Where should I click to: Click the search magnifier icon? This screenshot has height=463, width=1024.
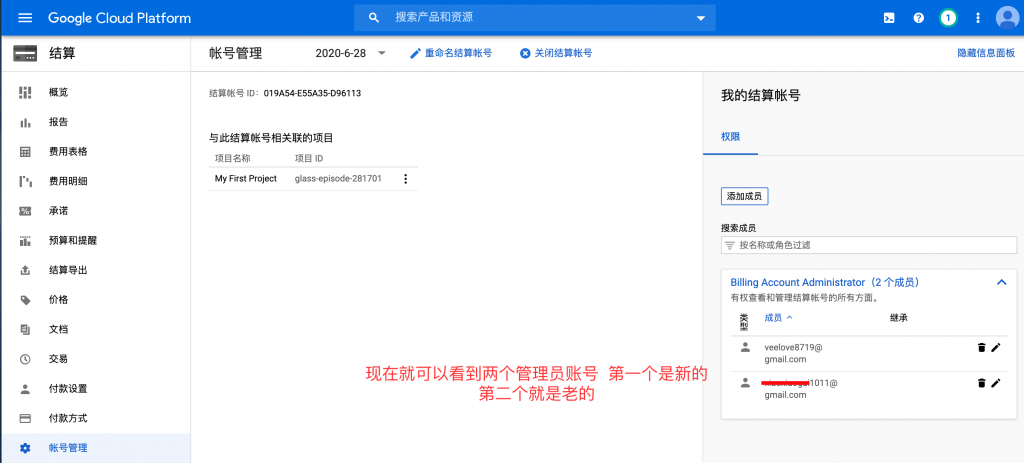(374, 18)
